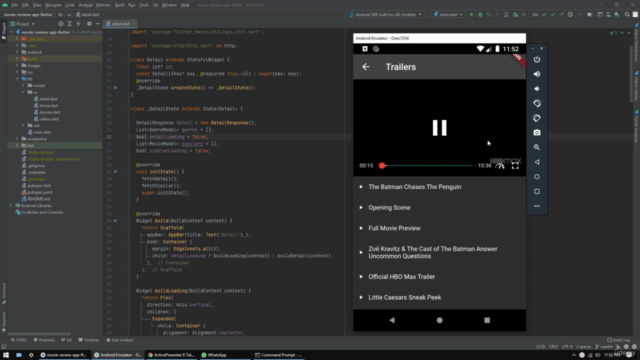The image size is (640, 360).
Task: Click emulator zoom magnifier icon
Action: click(537, 147)
